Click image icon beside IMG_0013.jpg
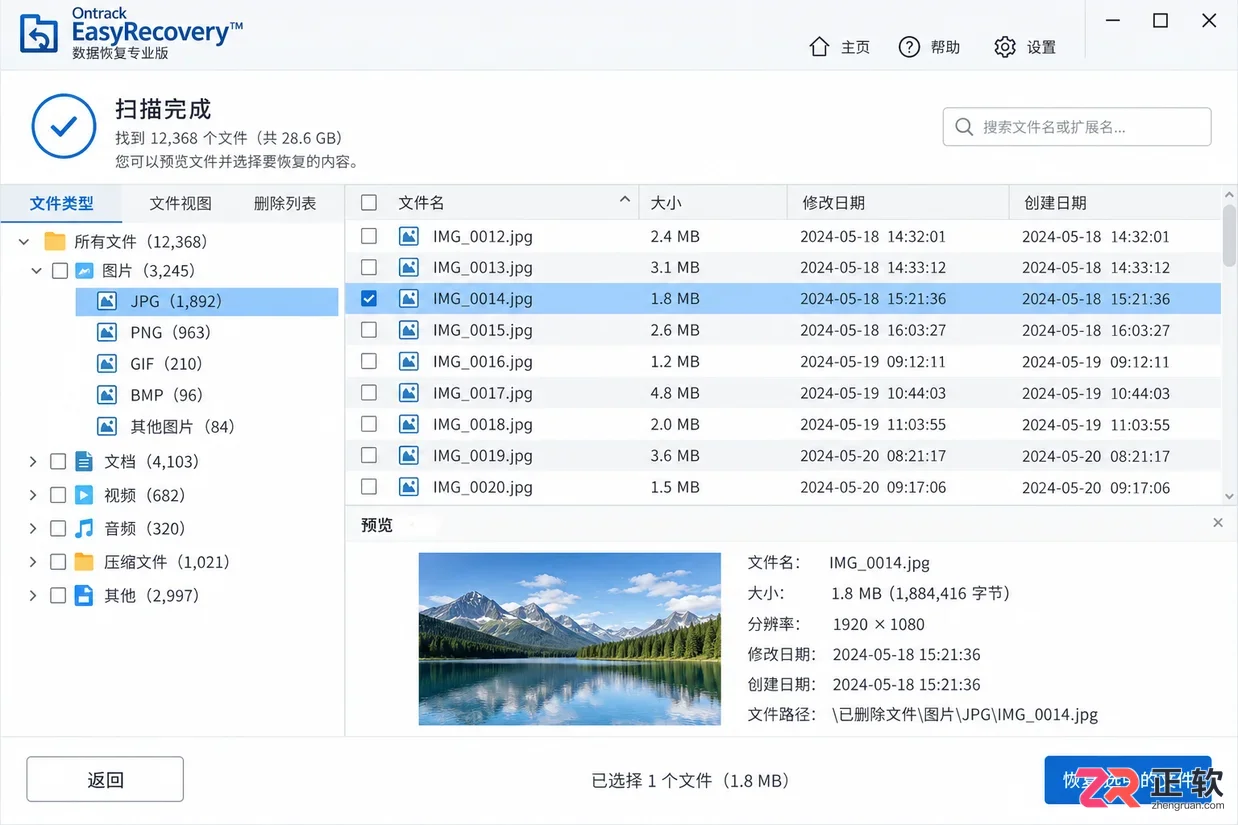The height and width of the screenshot is (825, 1238). coord(408,267)
